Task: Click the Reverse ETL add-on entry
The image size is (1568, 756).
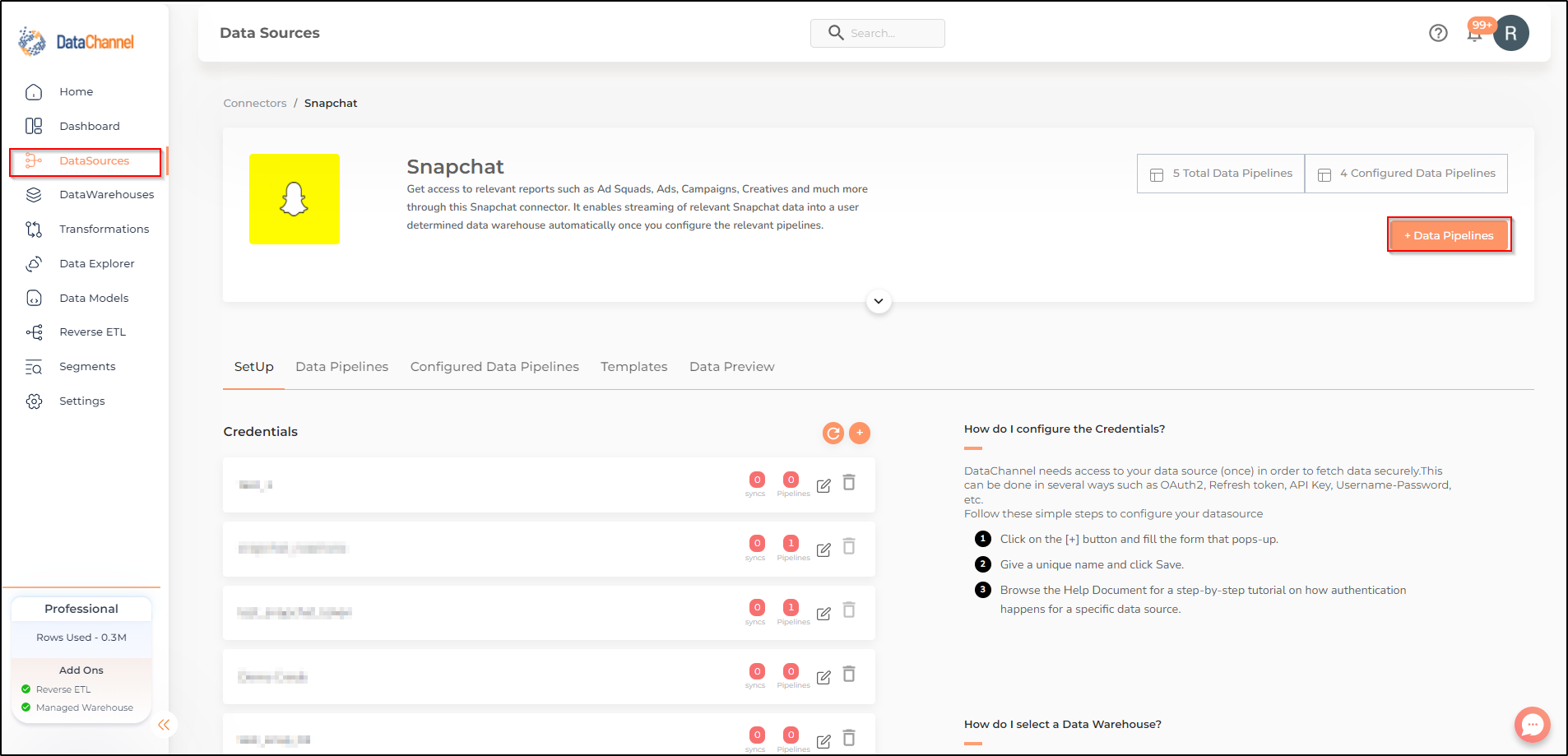Action: [56, 689]
